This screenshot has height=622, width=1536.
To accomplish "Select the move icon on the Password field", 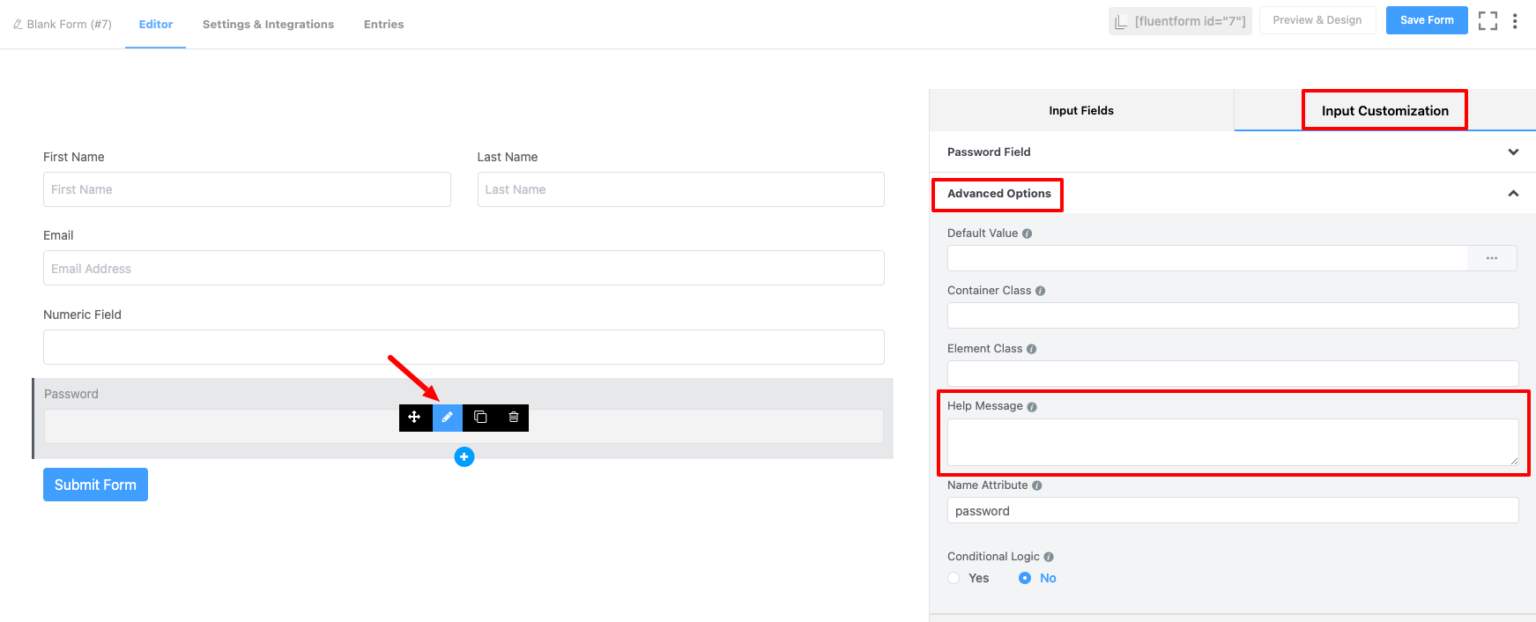I will click(x=415, y=417).
